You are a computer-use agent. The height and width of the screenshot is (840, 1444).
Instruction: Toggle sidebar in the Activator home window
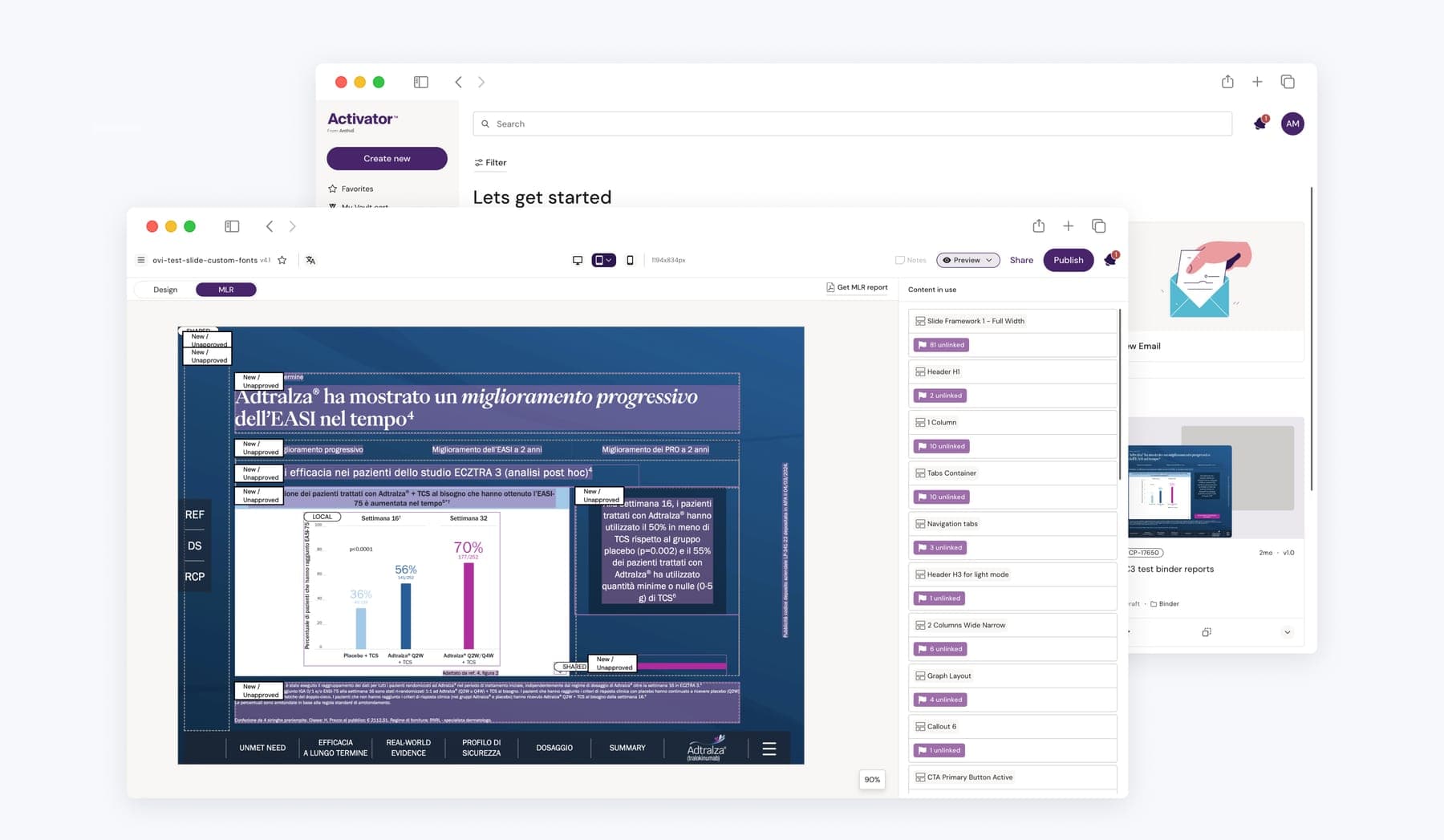421,82
